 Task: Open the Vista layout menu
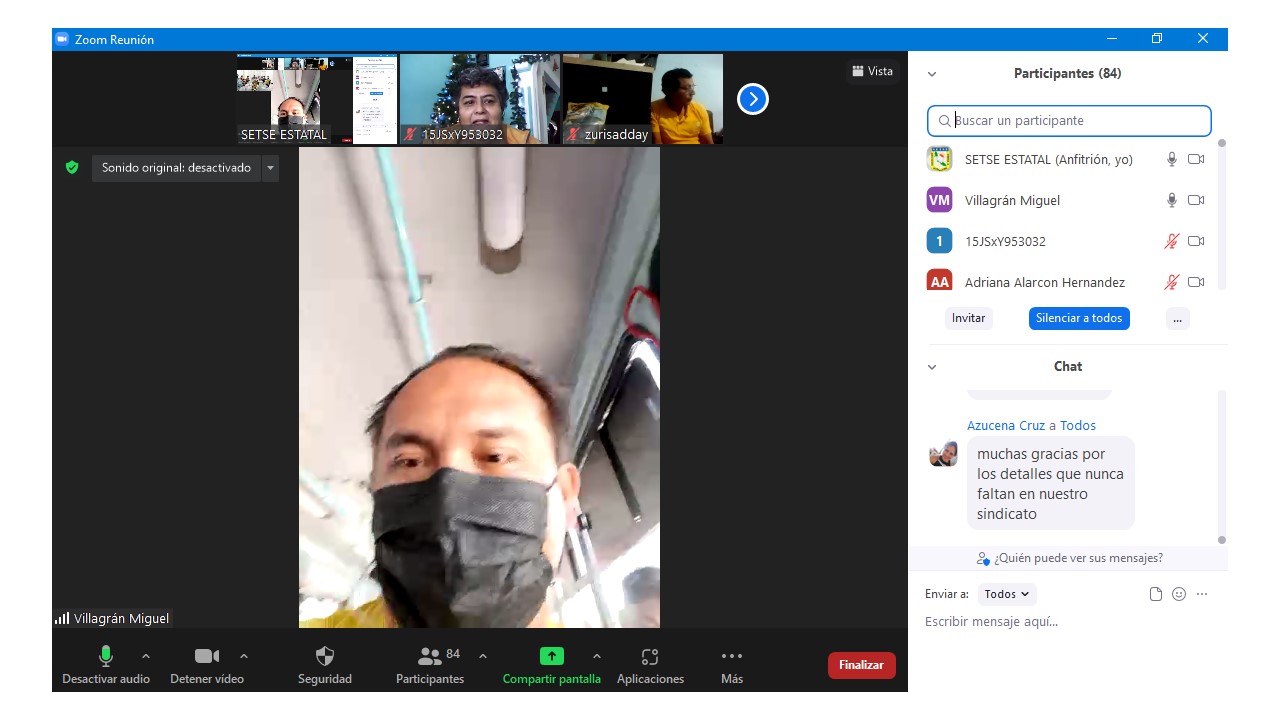[872, 71]
